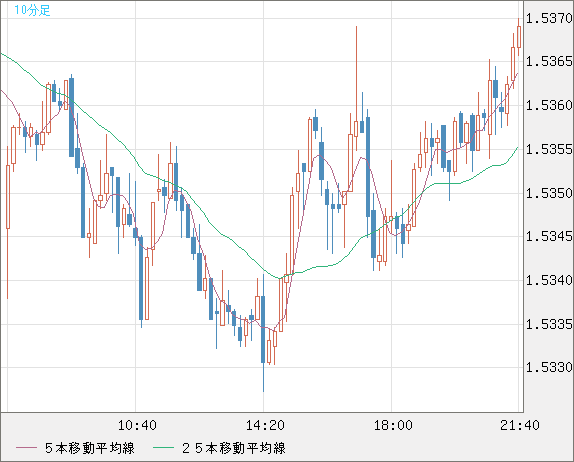Click the 1.5350 price axis label
Viewport: 574px width, 462px height.
(x=549, y=193)
